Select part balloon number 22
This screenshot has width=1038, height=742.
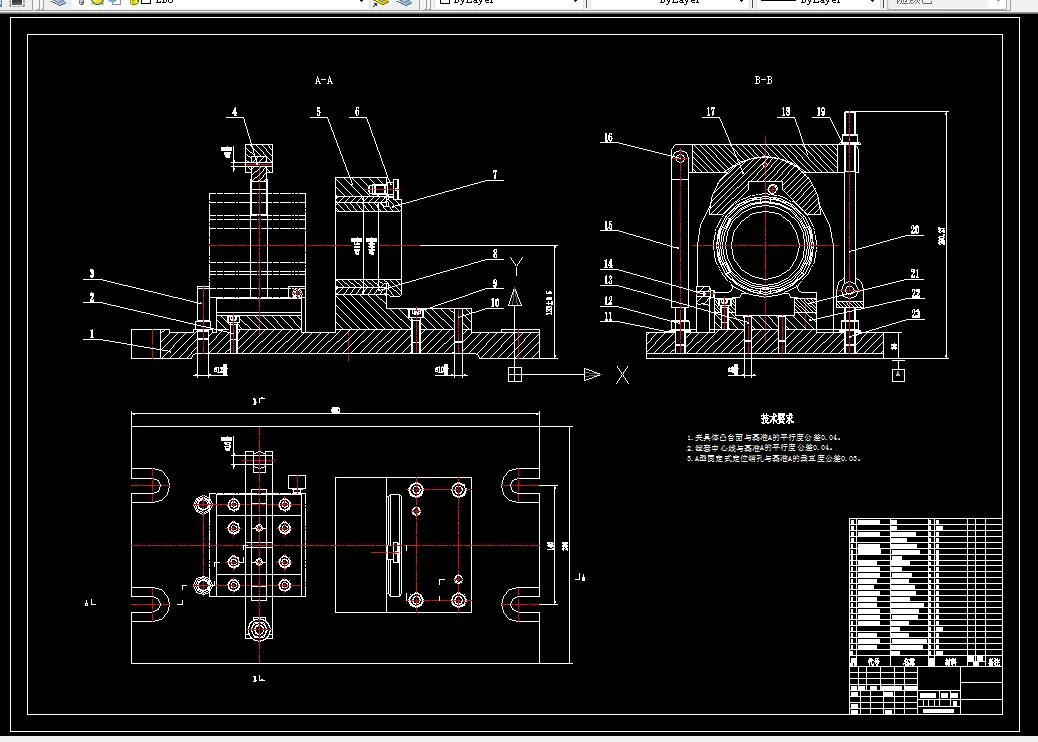(x=916, y=293)
